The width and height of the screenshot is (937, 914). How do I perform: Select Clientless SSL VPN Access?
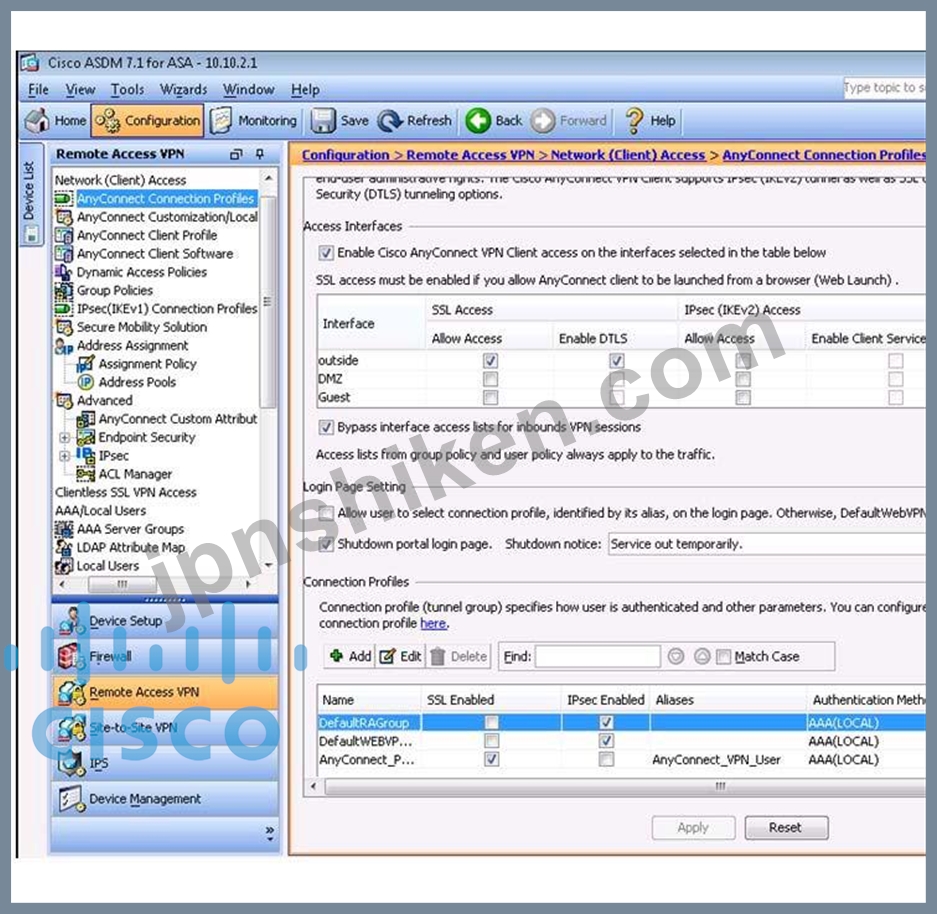pyautogui.click(x=125, y=493)
